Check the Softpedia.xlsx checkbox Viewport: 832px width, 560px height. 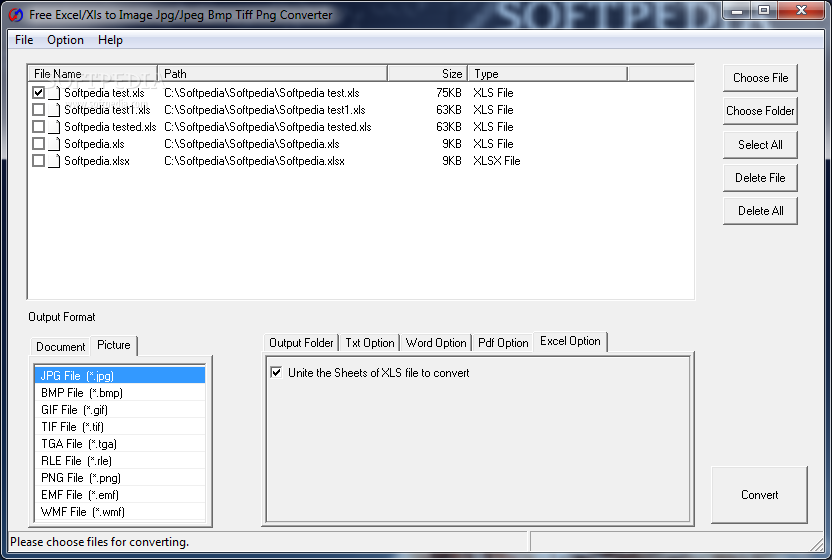(38, 160)
